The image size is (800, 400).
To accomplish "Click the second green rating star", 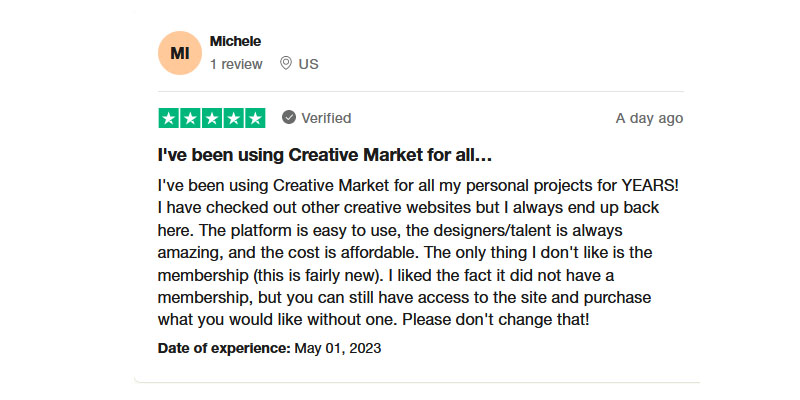I will (x=190, y=118).
